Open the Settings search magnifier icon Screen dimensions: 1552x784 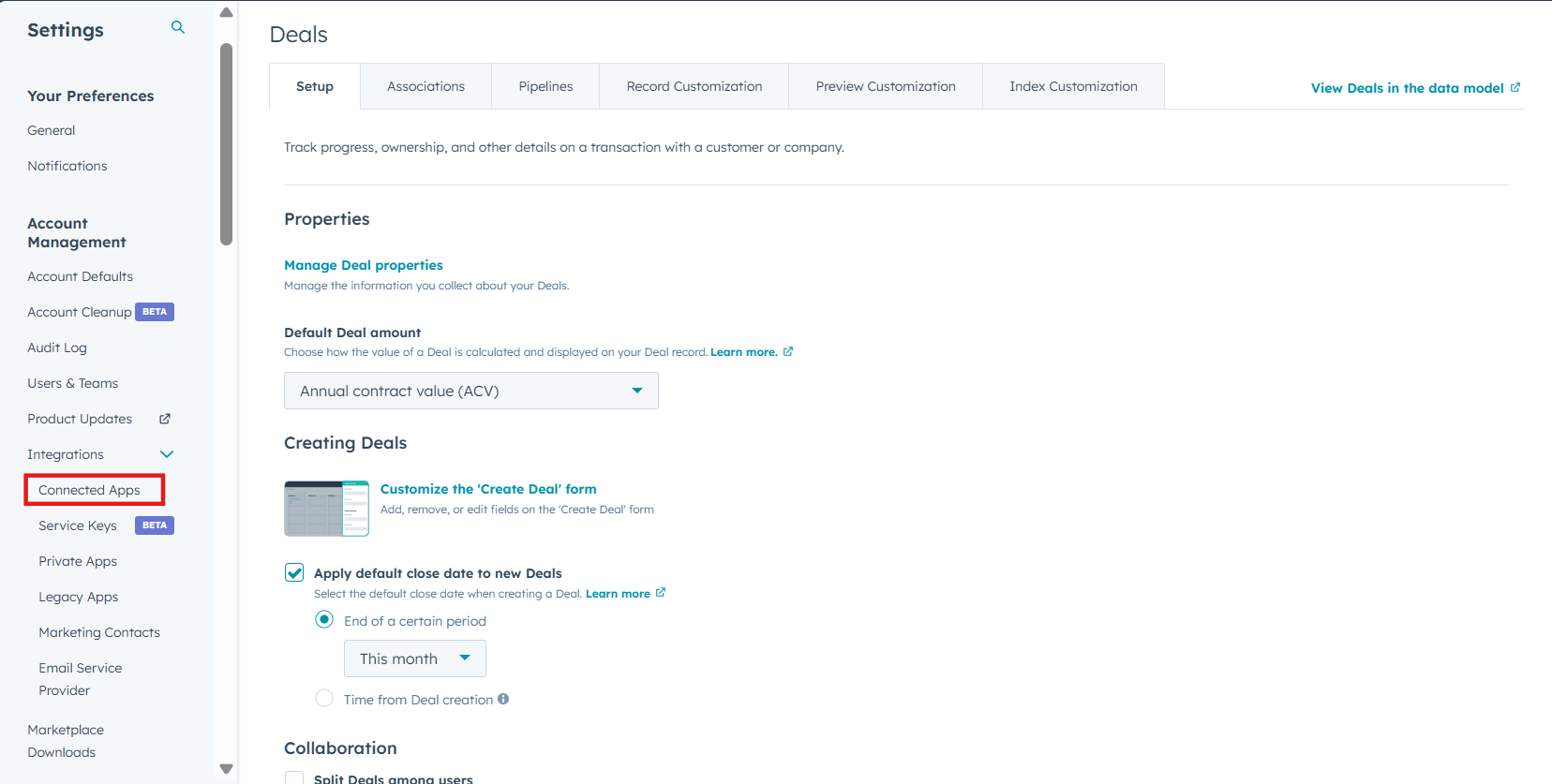(x=178, y=28)
